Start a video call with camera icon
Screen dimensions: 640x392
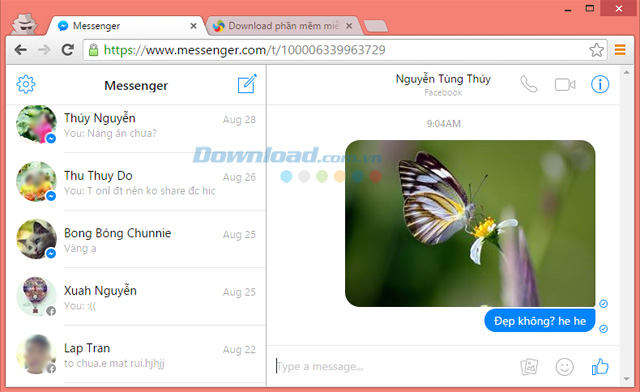565,85
